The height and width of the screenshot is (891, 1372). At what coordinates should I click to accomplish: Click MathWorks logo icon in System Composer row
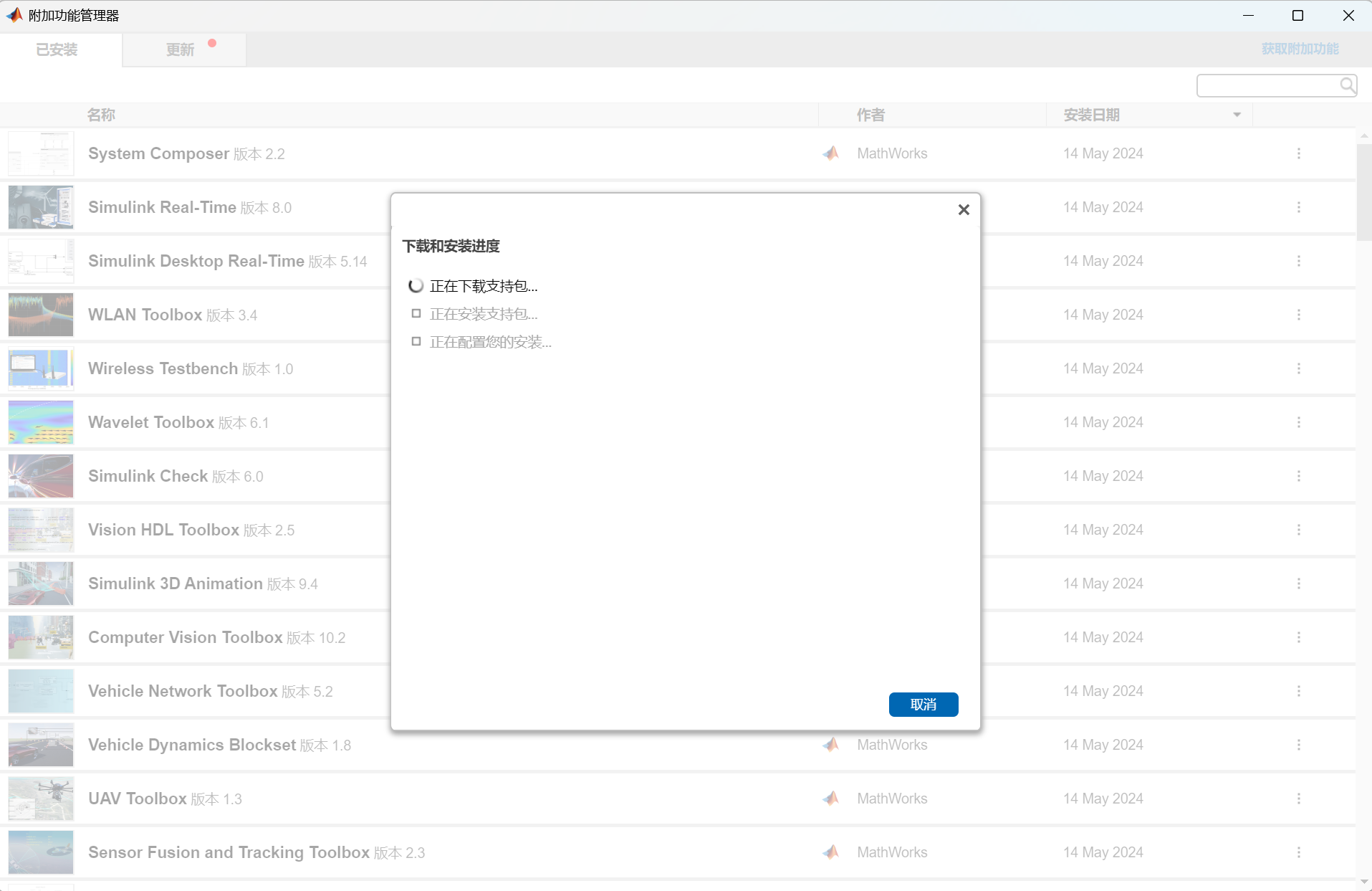coord(830,153)
